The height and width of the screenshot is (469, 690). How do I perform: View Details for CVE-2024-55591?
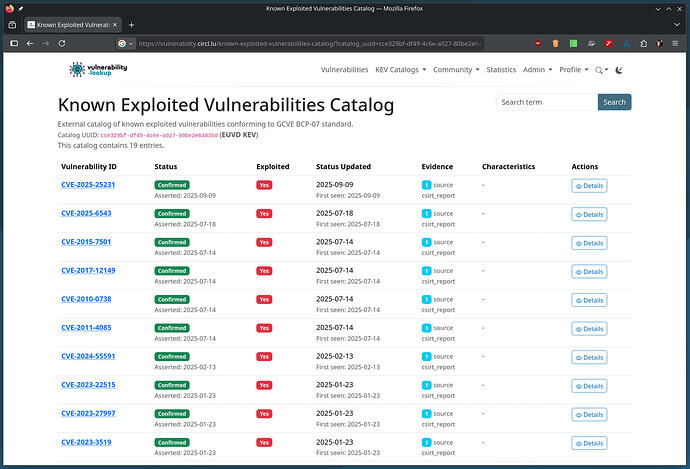click(x=589, y=357)
